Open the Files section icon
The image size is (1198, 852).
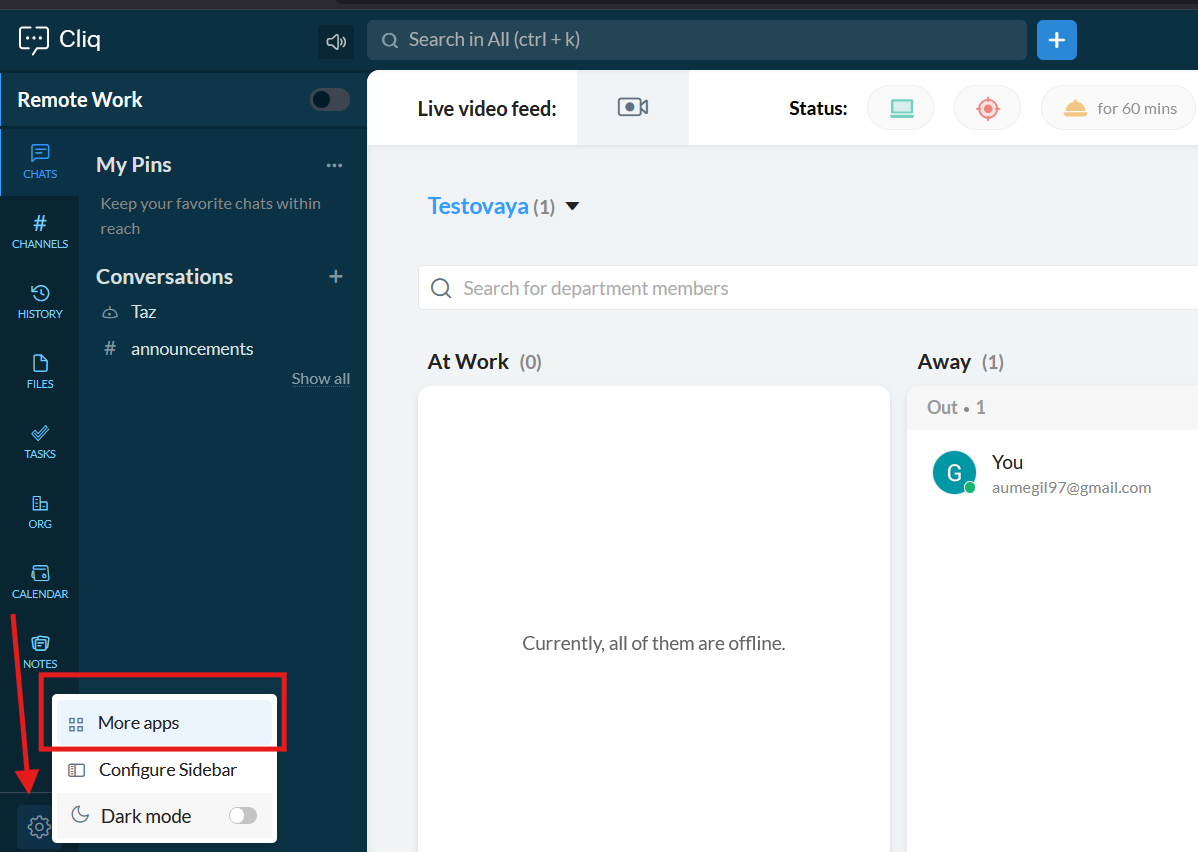[x=40, y=372]
